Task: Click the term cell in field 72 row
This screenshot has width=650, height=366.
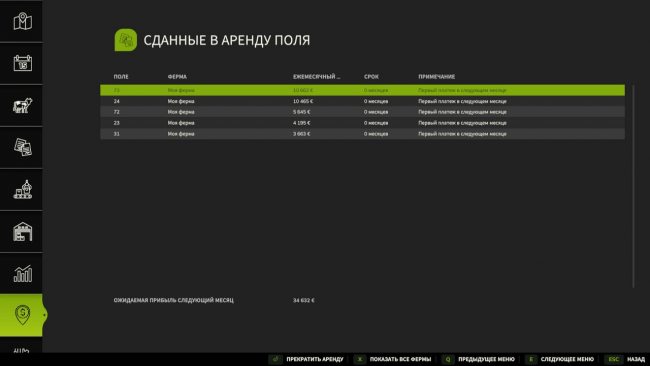Action: pyautogui.click(x=376, y=112)
